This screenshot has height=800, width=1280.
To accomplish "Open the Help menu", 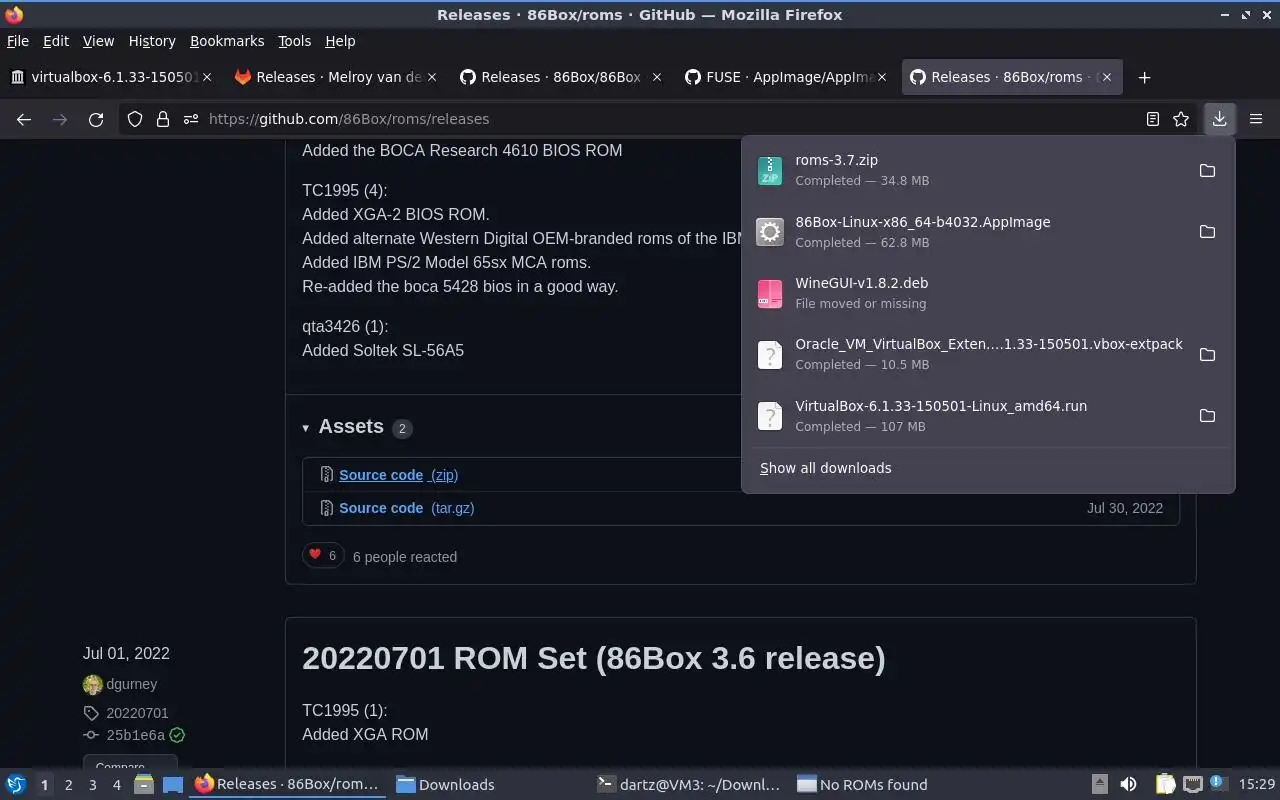I will (x=340, y=41).
